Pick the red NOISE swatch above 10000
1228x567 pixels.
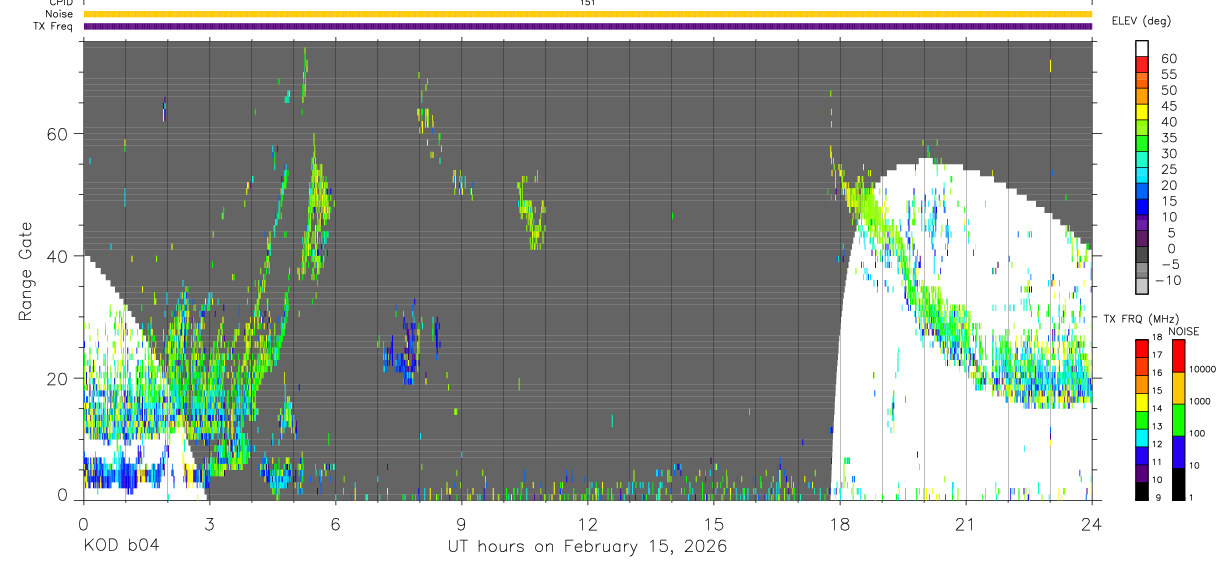tap(1178, 355)
